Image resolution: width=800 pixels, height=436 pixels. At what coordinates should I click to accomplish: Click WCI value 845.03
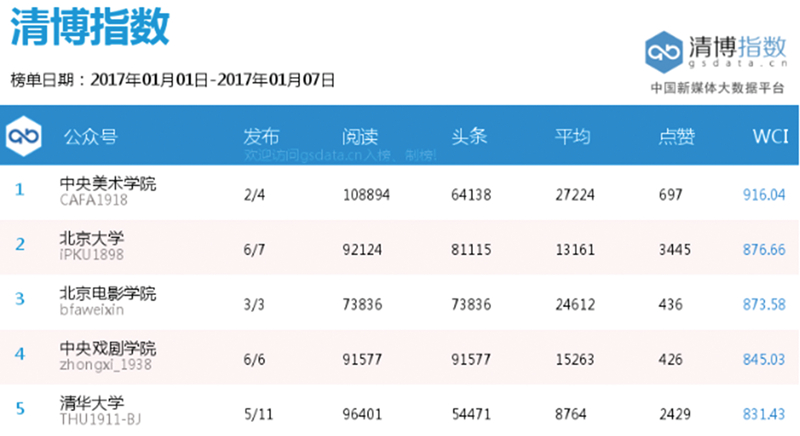(764, 360)
